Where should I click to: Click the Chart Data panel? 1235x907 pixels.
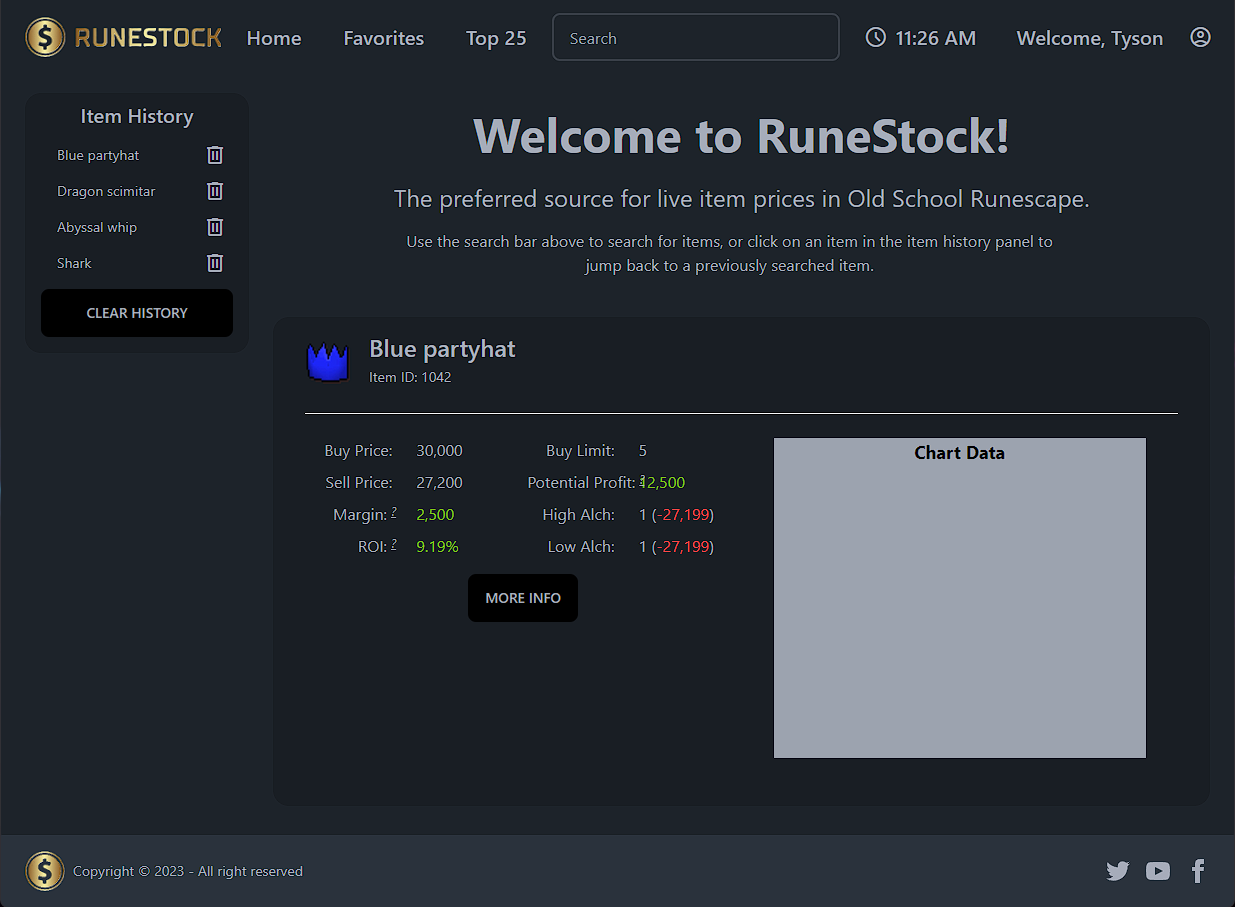tap(960, 598)
